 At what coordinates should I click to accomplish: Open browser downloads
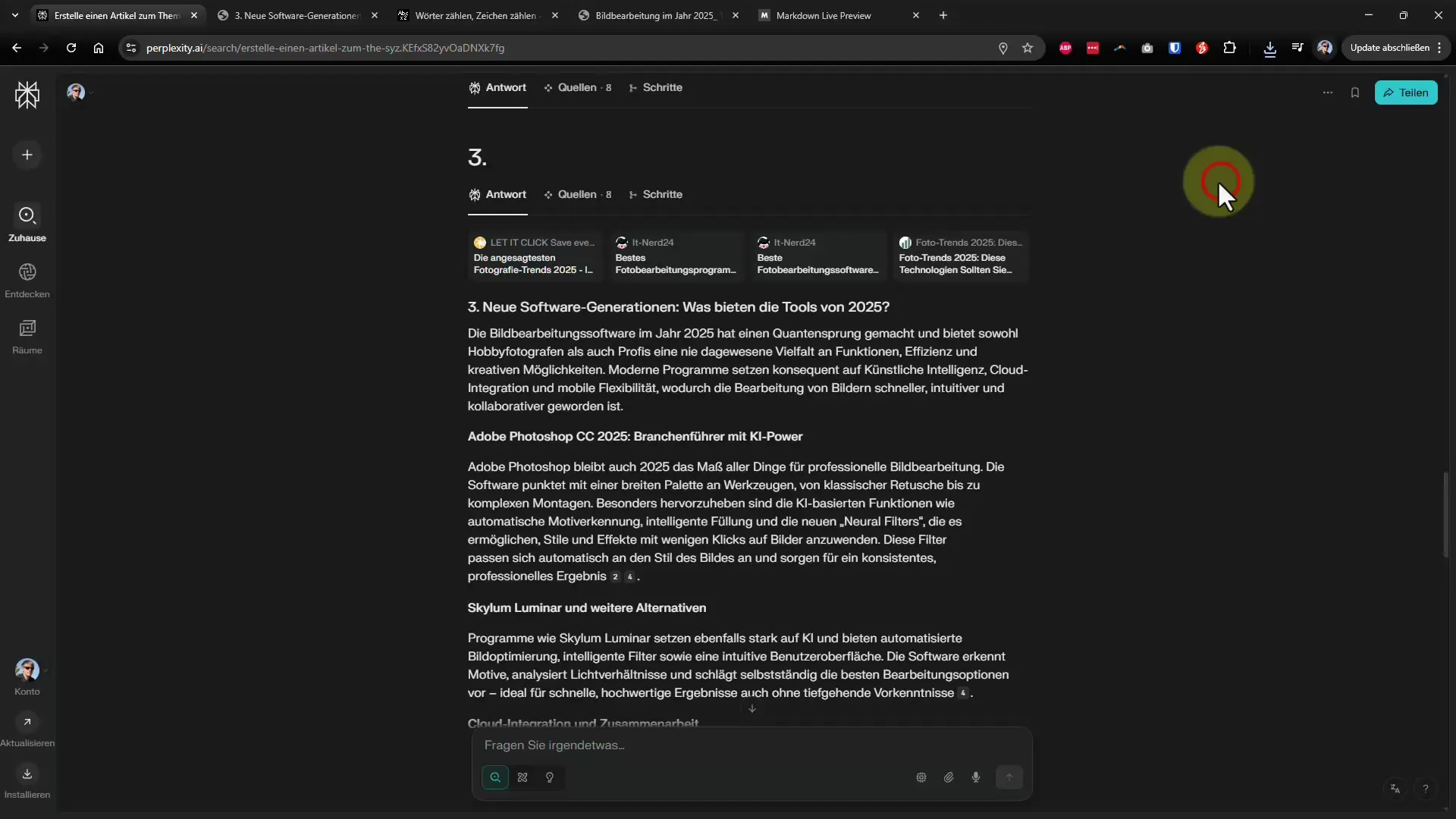pyautogui.click(x=1270, y=48)
